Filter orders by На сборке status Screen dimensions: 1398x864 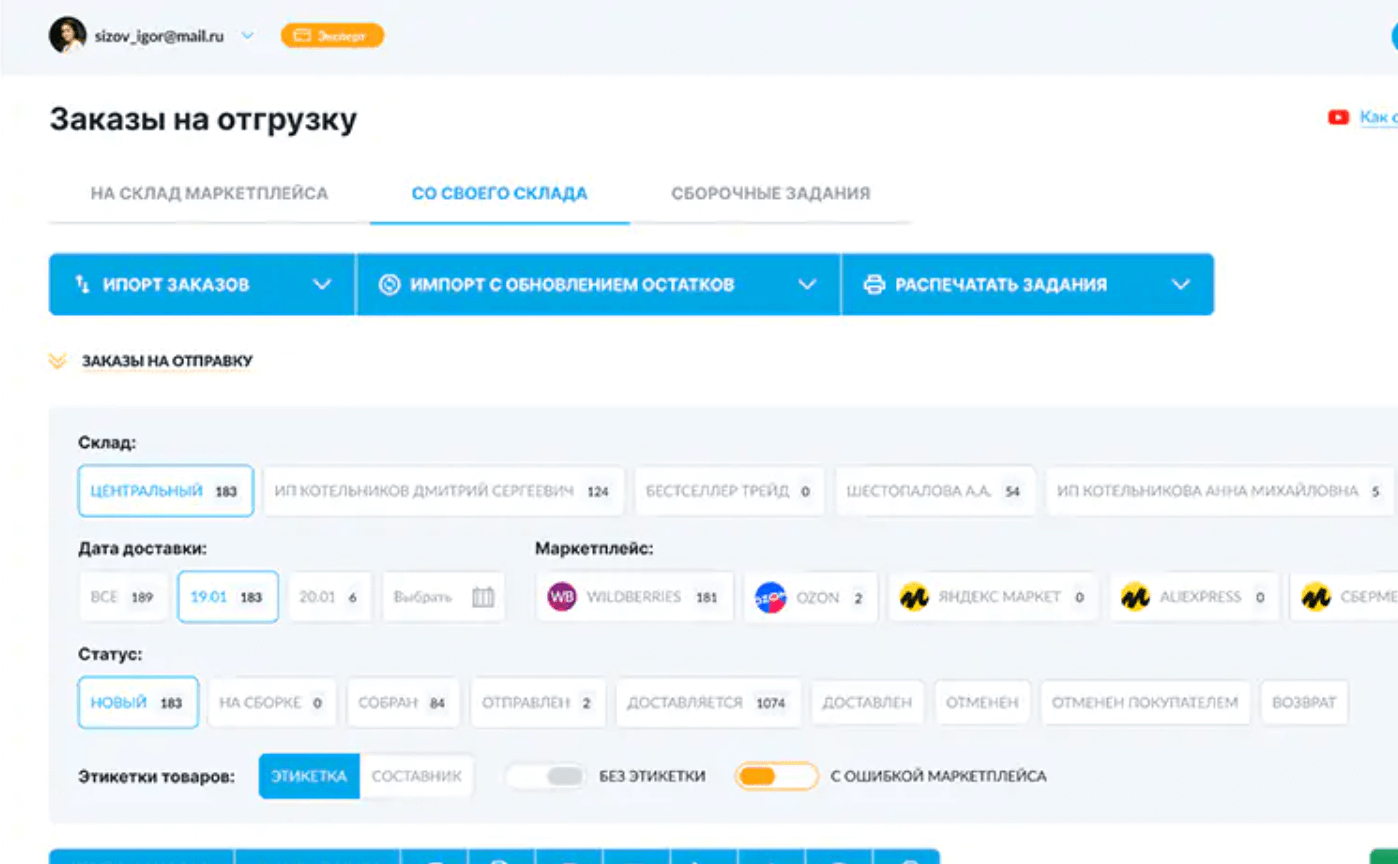pyautogui.click(x=272, y=703)
